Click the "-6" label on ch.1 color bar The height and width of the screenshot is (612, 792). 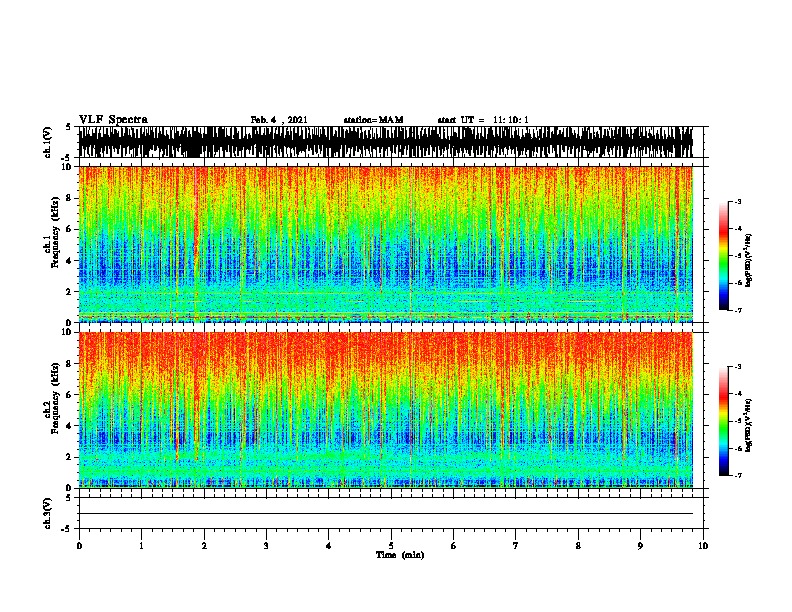point(738,283)
